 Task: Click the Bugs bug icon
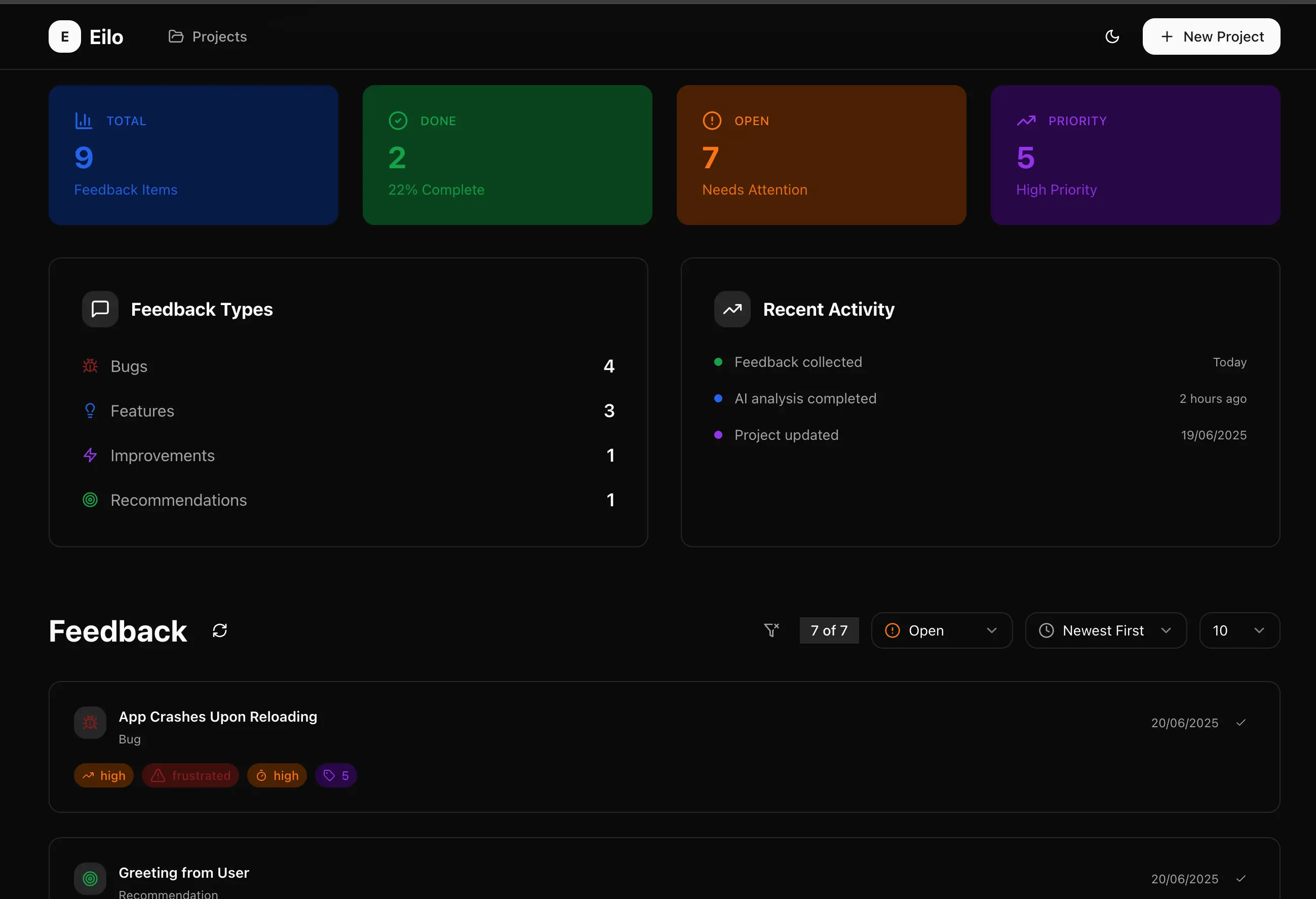coord(90,366)
